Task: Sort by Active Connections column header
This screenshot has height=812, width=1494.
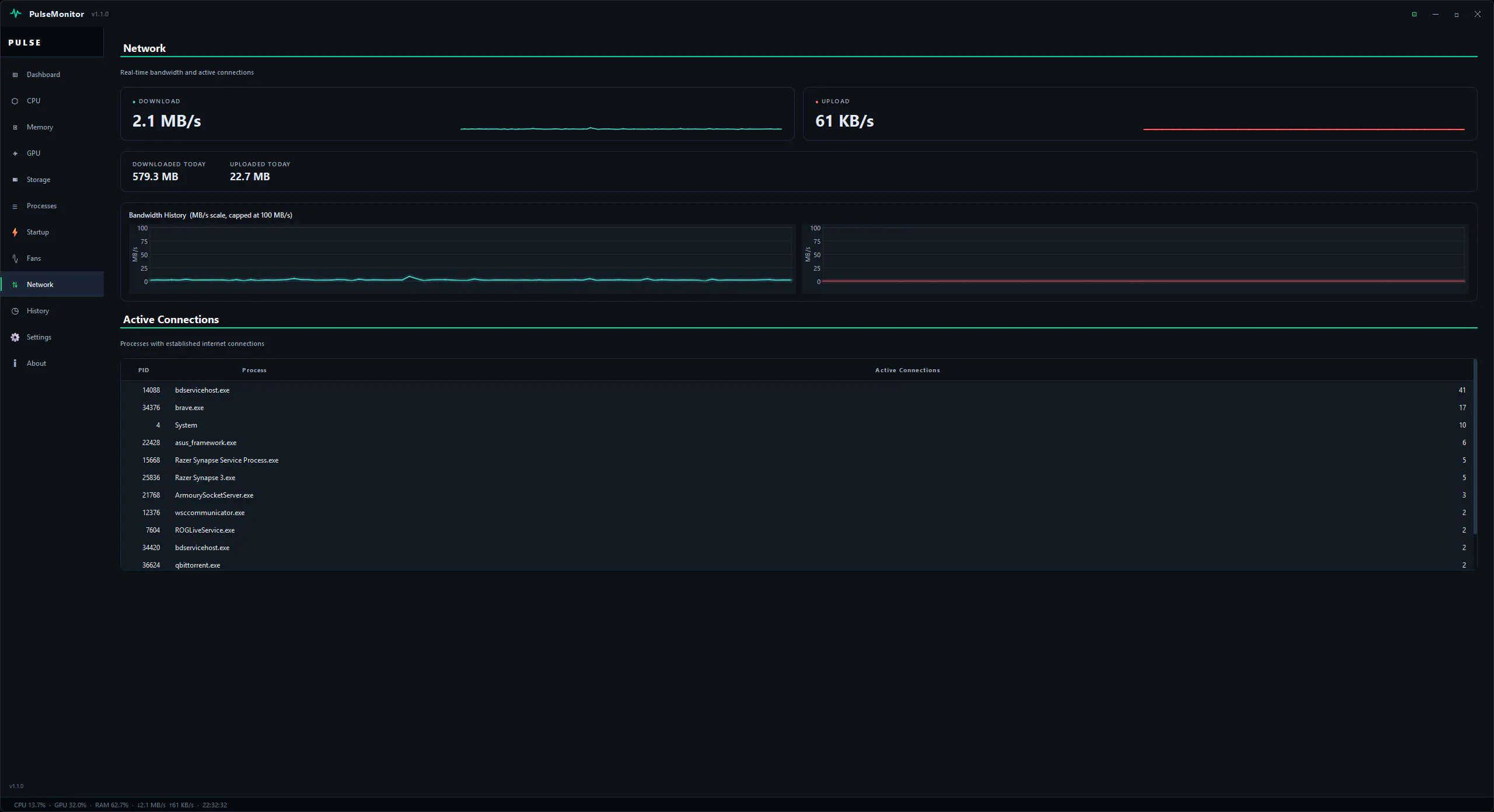Action: click(907, 370)
